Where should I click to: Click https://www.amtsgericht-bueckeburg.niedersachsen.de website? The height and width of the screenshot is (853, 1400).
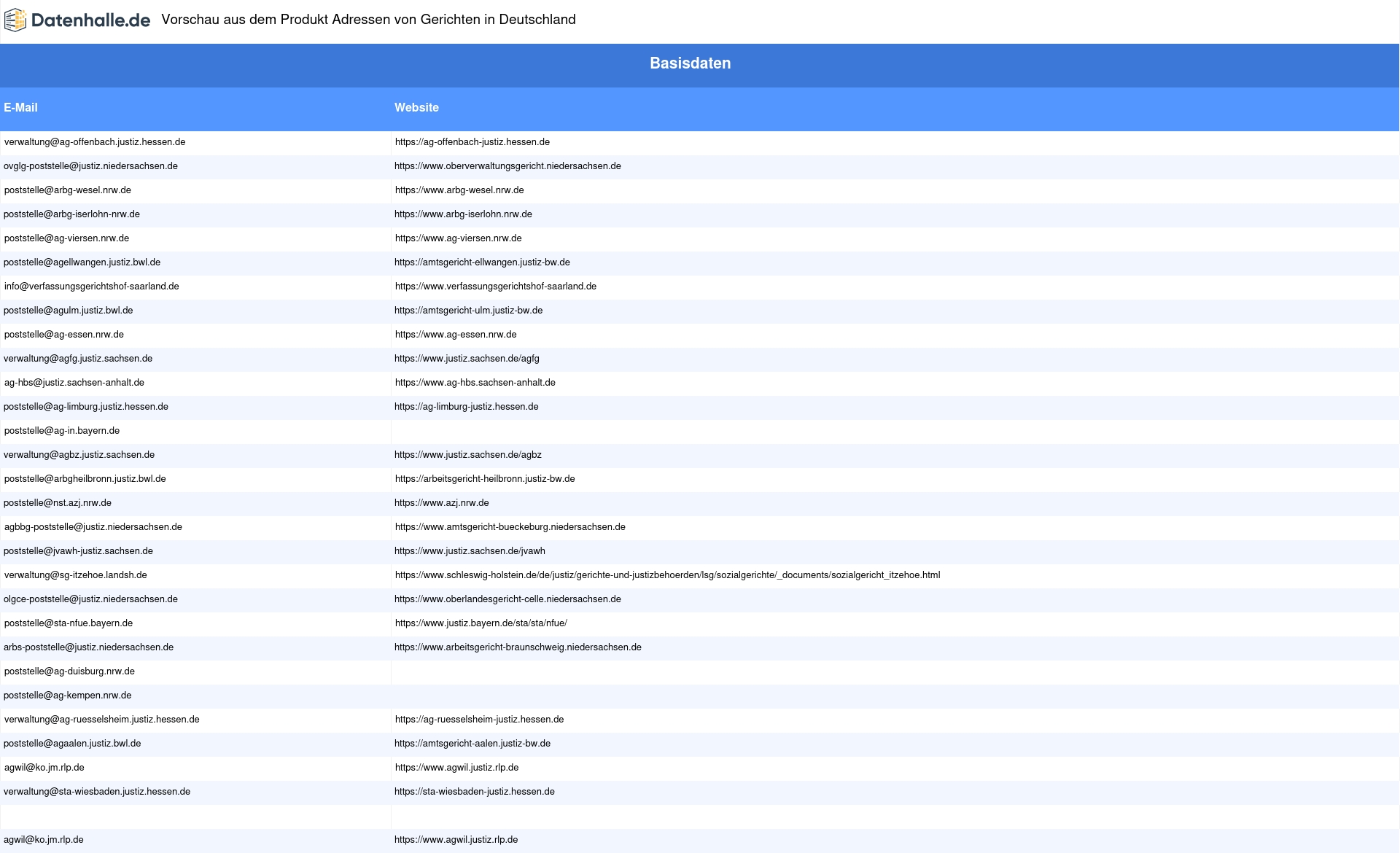tap(510, 527)
